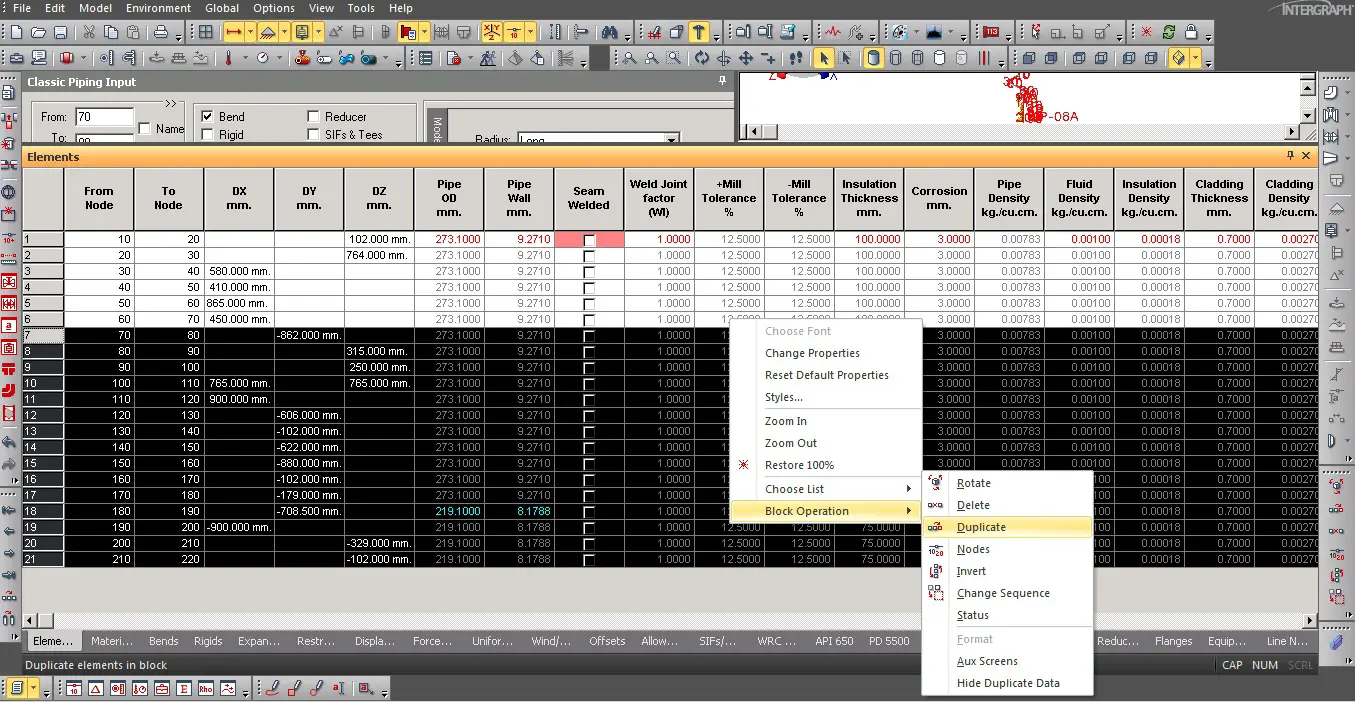Enable the Bend checkbox in Classic Piping Input
Screen dimensions: 1355x703
[206, 115]
